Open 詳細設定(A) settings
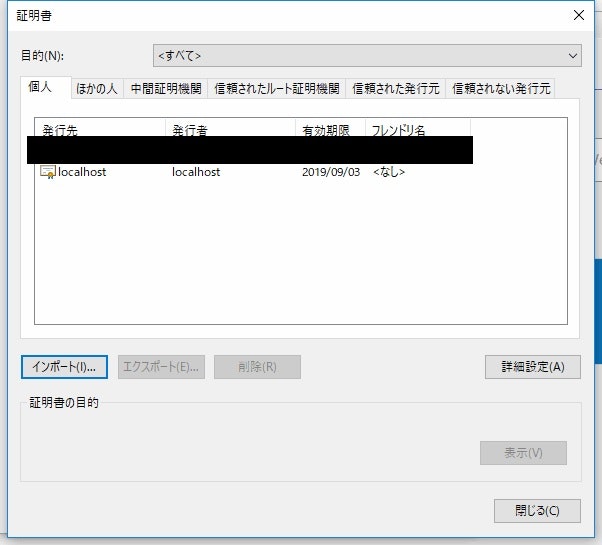Screen dimensions: 602x545 click(533, 367)
